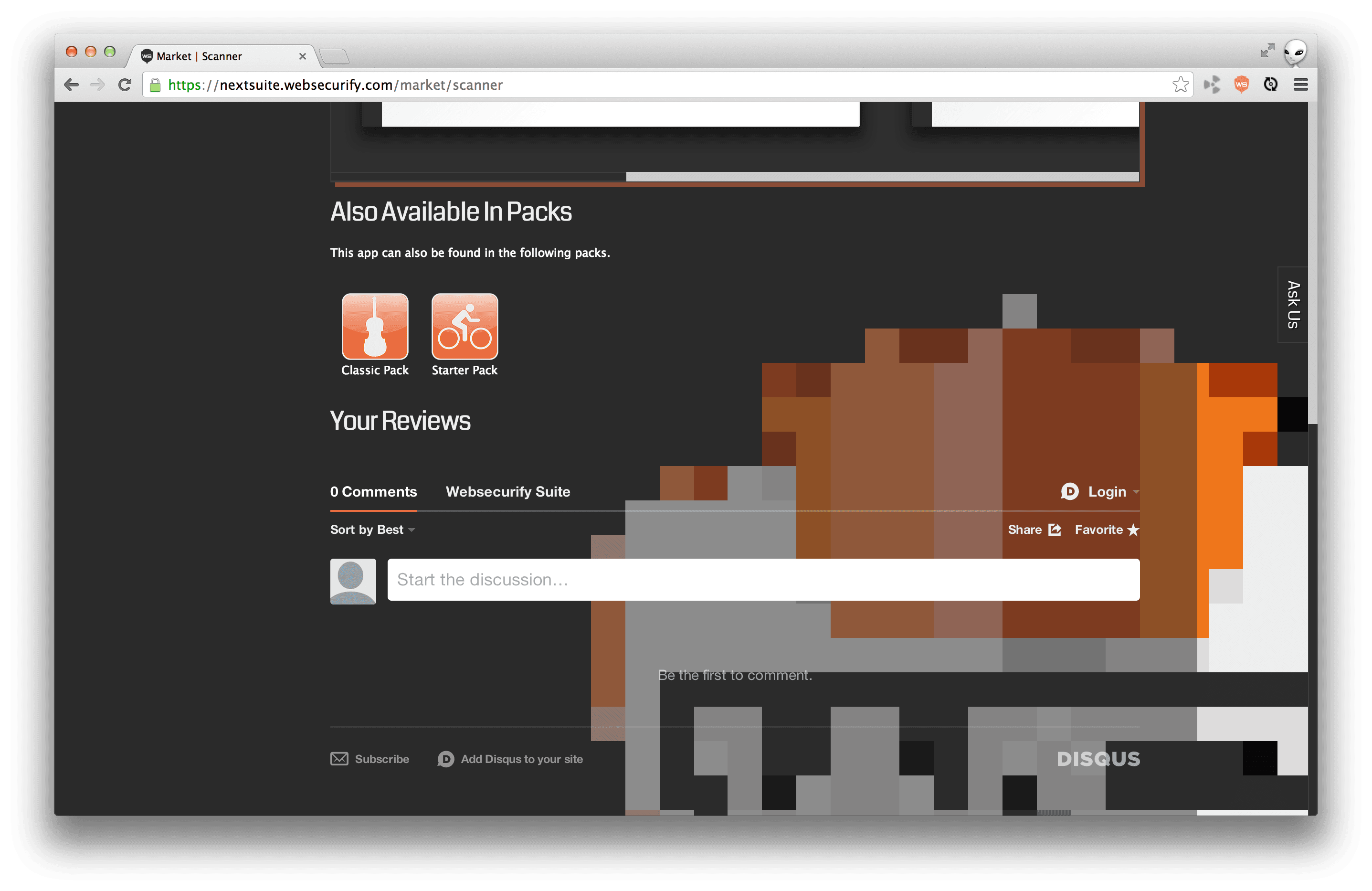1372x891 pixels.
Task: Click the alien profile avatar icon
Action: pyautogui.click(x=1295, y=53)
